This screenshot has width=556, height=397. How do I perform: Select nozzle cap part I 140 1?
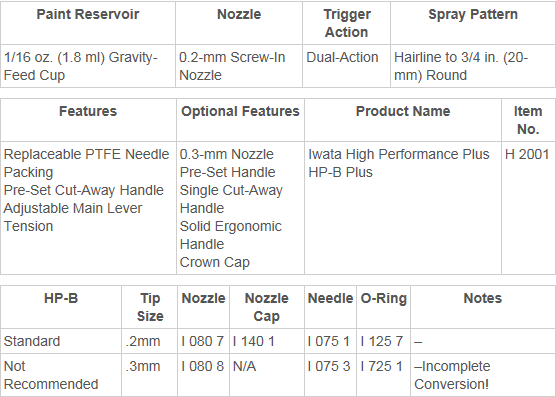254,341
